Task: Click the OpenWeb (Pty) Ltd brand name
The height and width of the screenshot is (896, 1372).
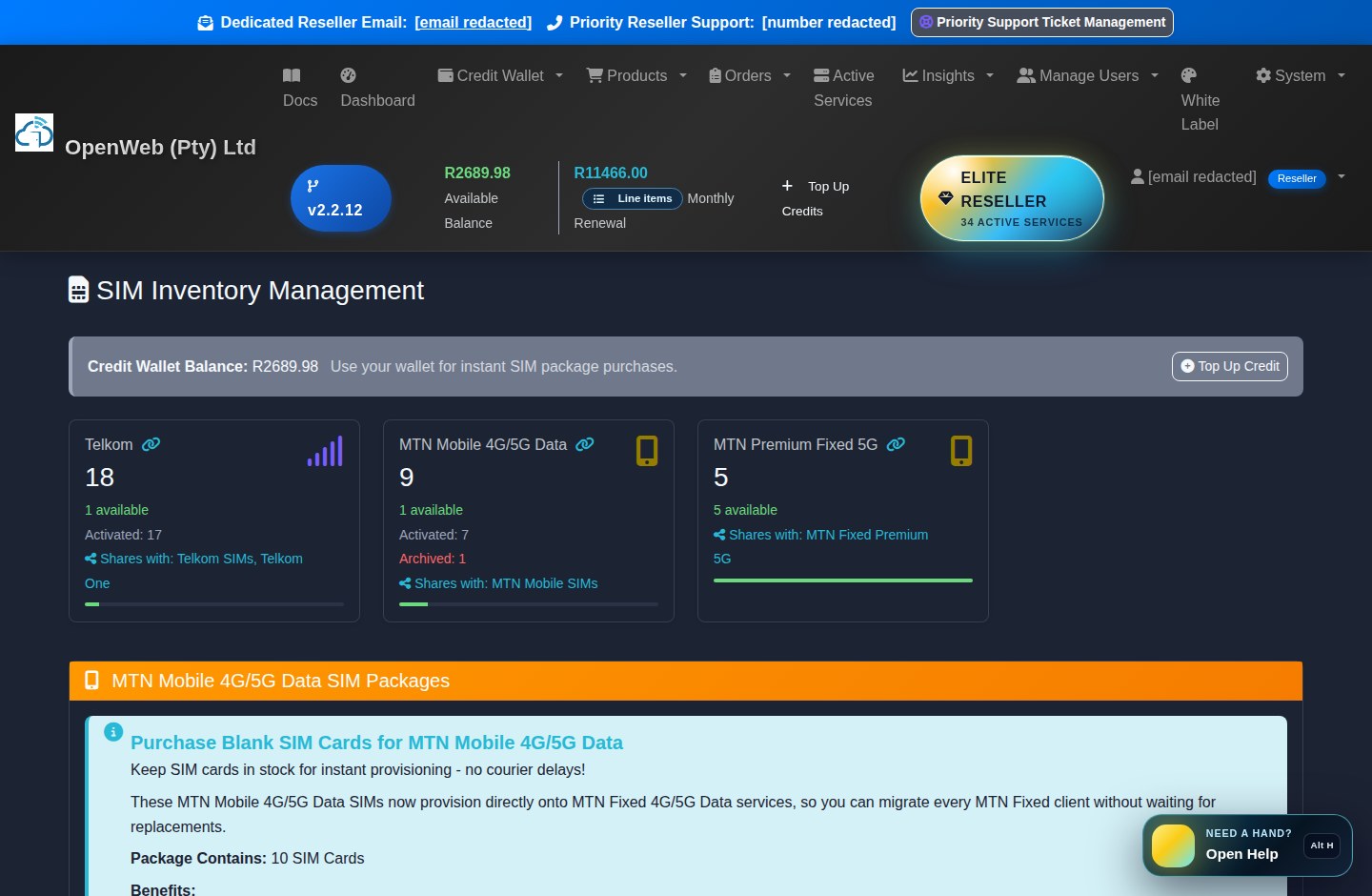Action: 160,147
